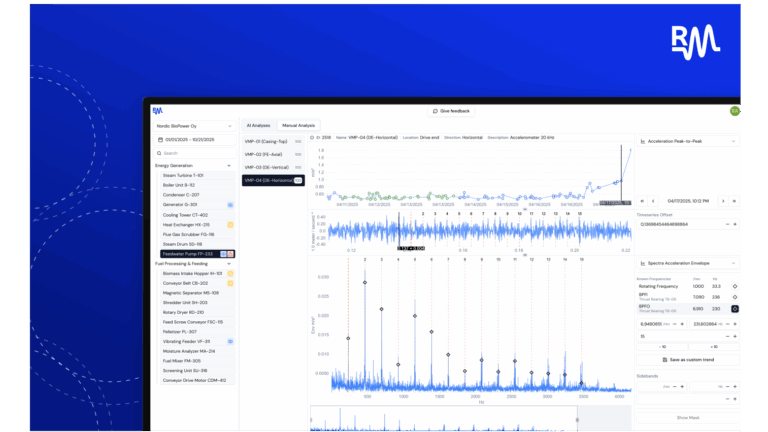Open the date range picker field

click(x=194, y=140)
